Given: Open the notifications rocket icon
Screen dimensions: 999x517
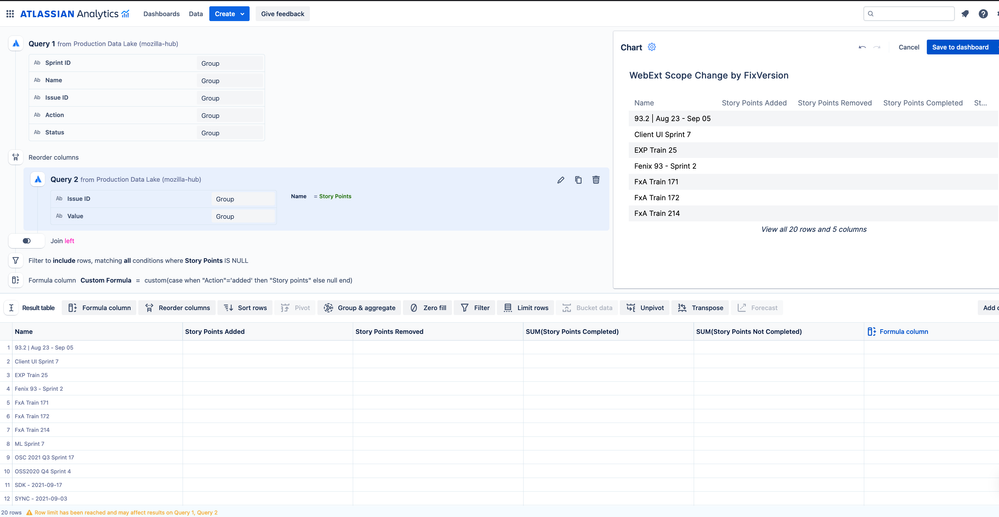Looking at the screenshot, I should 965,13.
